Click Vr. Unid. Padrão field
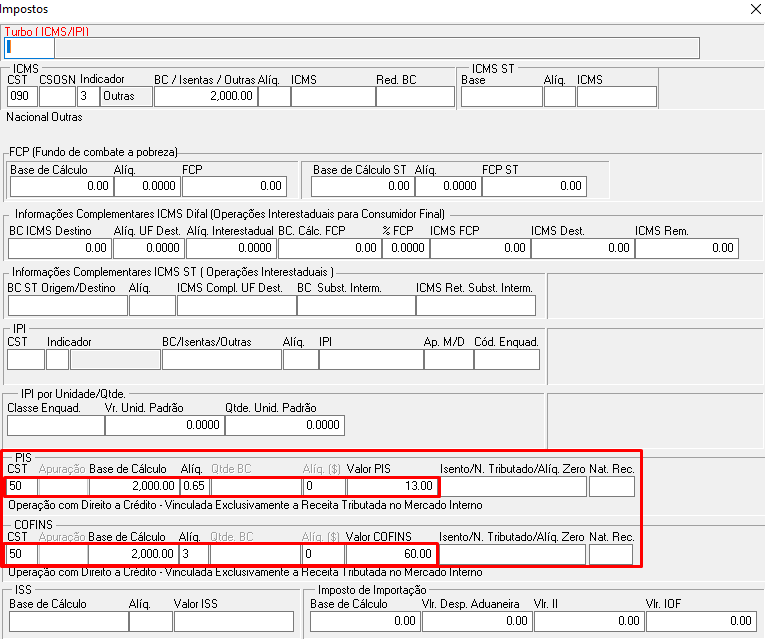Screen dimensions: 765x639 tap(164, 425)
